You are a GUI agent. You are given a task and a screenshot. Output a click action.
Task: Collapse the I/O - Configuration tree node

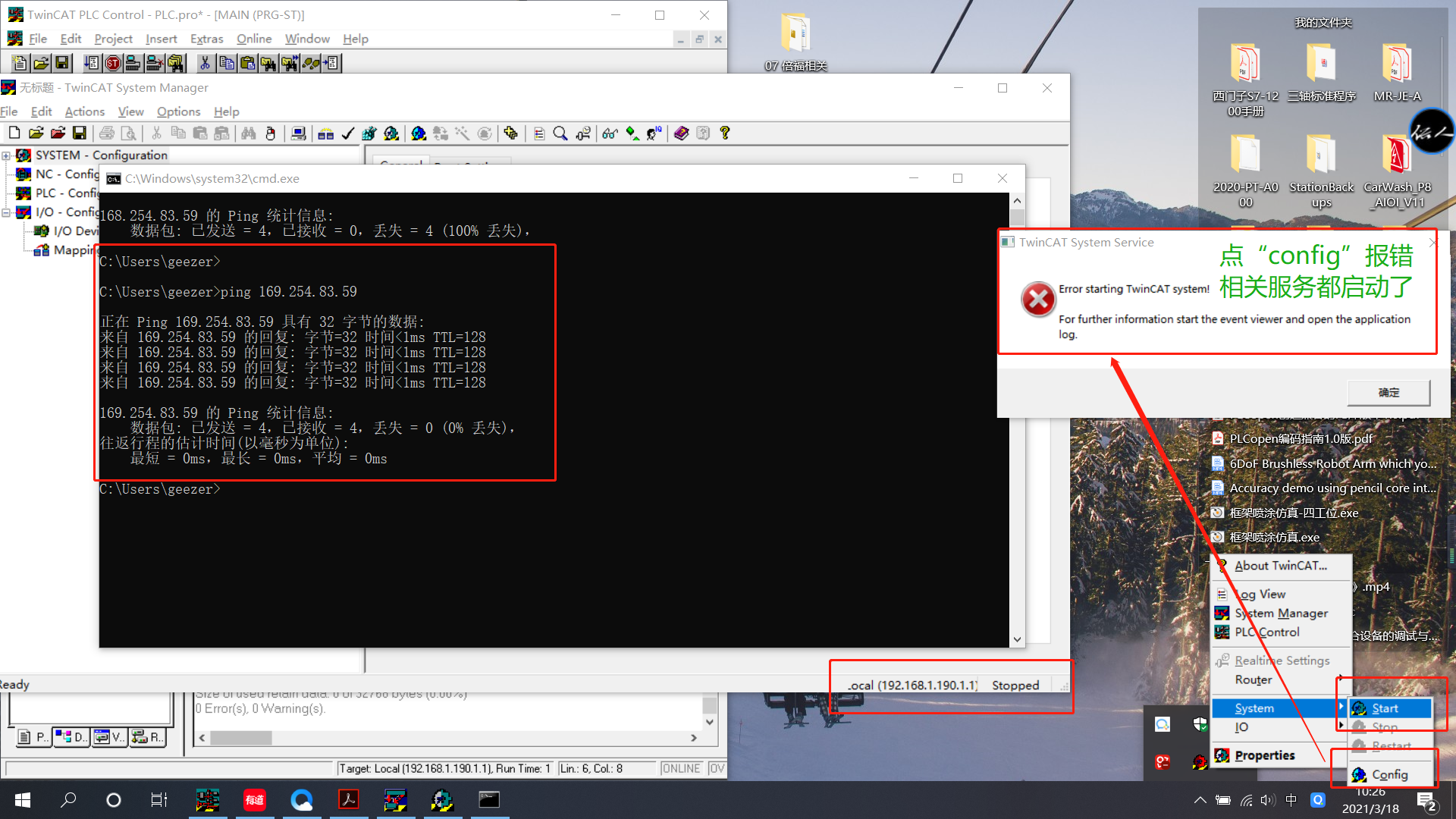point(6,212)
